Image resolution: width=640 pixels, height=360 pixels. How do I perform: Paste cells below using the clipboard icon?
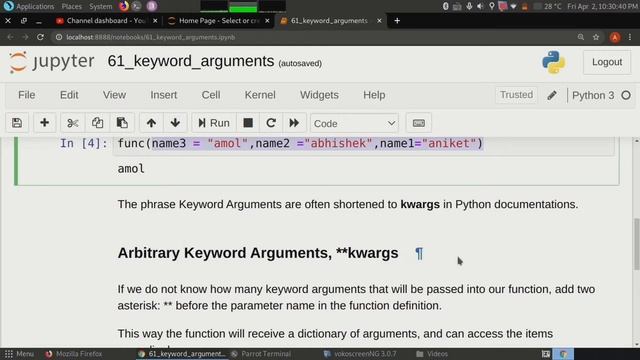(x=122, y=123)
